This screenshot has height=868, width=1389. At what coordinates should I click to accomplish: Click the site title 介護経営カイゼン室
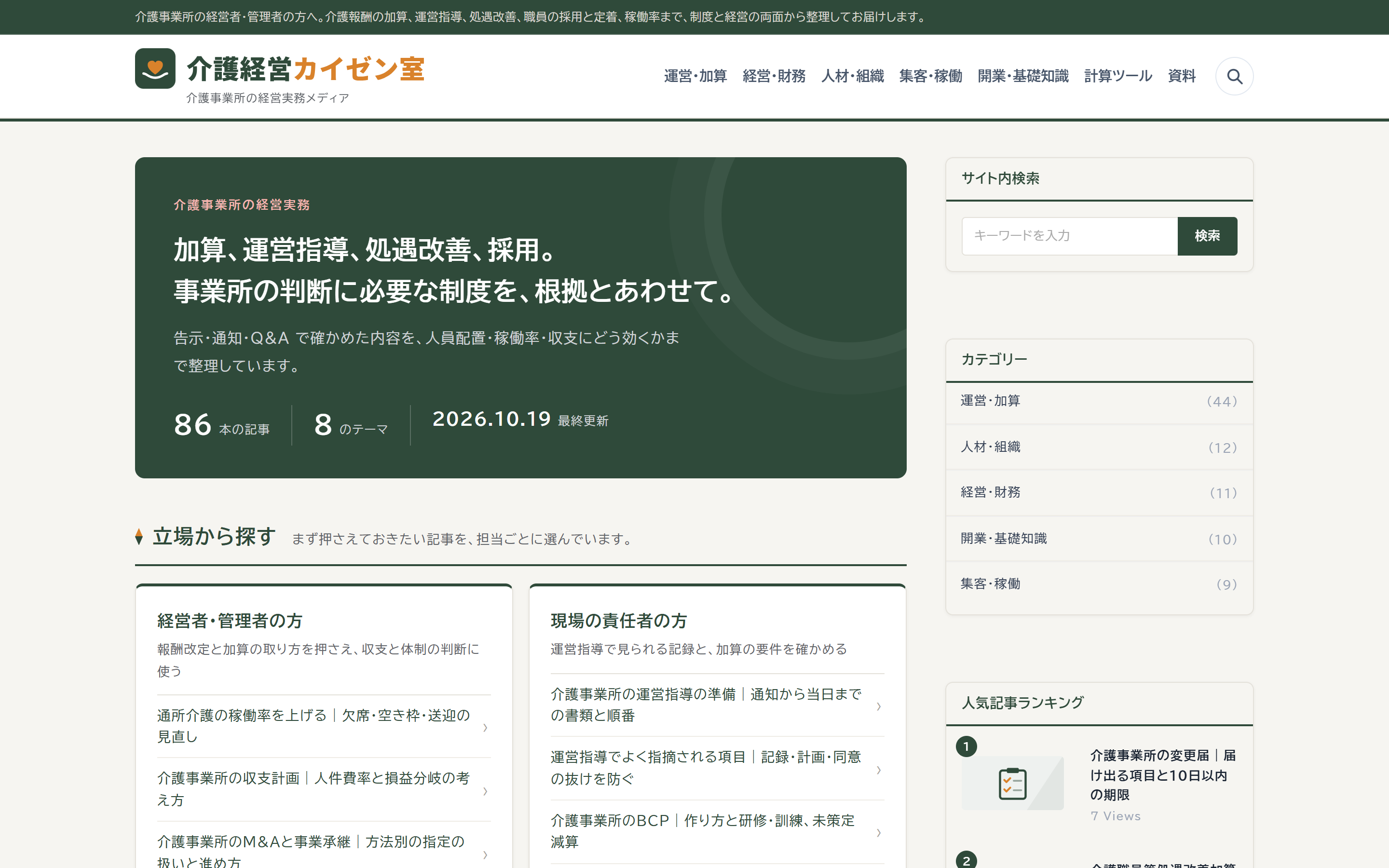pos(305,69)
